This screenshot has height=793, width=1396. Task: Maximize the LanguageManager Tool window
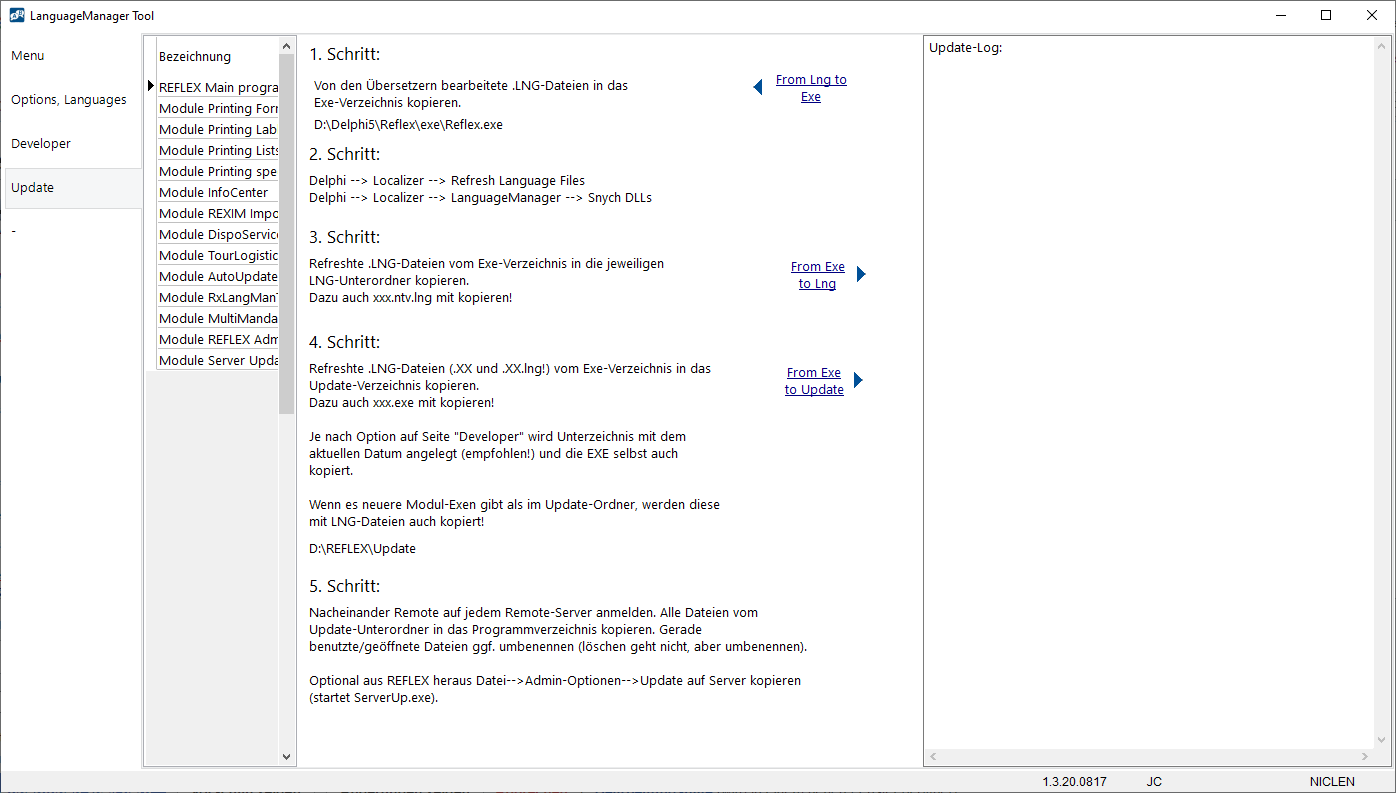coord(1326,15)
